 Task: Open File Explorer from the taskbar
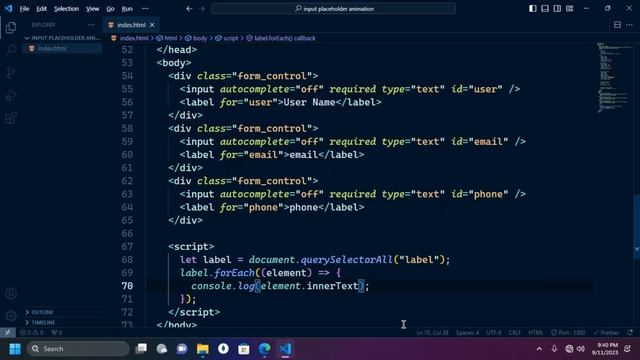pyautogui.click(x=202, y=349)
